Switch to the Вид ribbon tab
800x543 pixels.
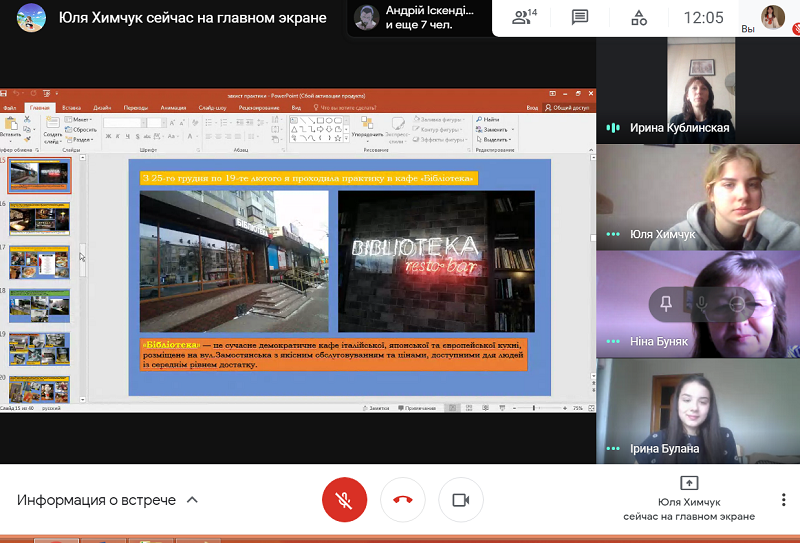click(x=296, y=108)
